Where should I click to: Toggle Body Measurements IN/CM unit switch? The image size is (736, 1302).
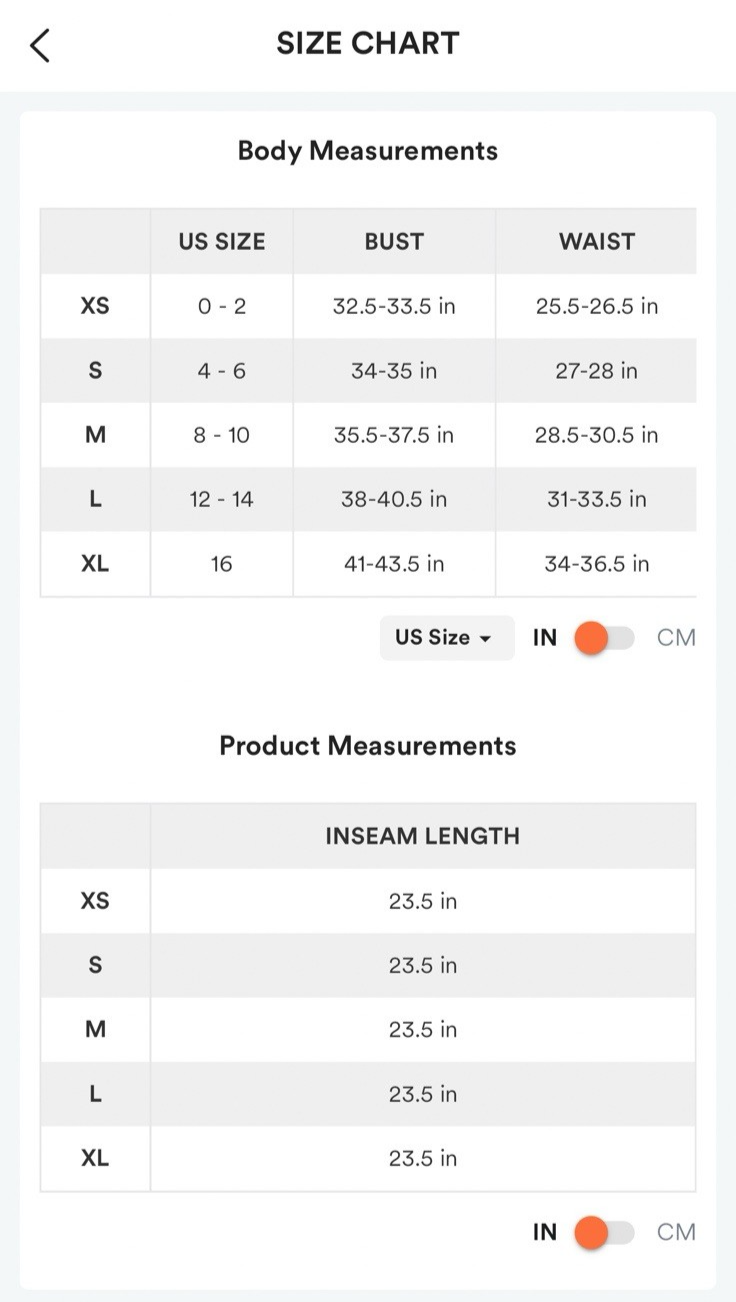click(604, 638)
